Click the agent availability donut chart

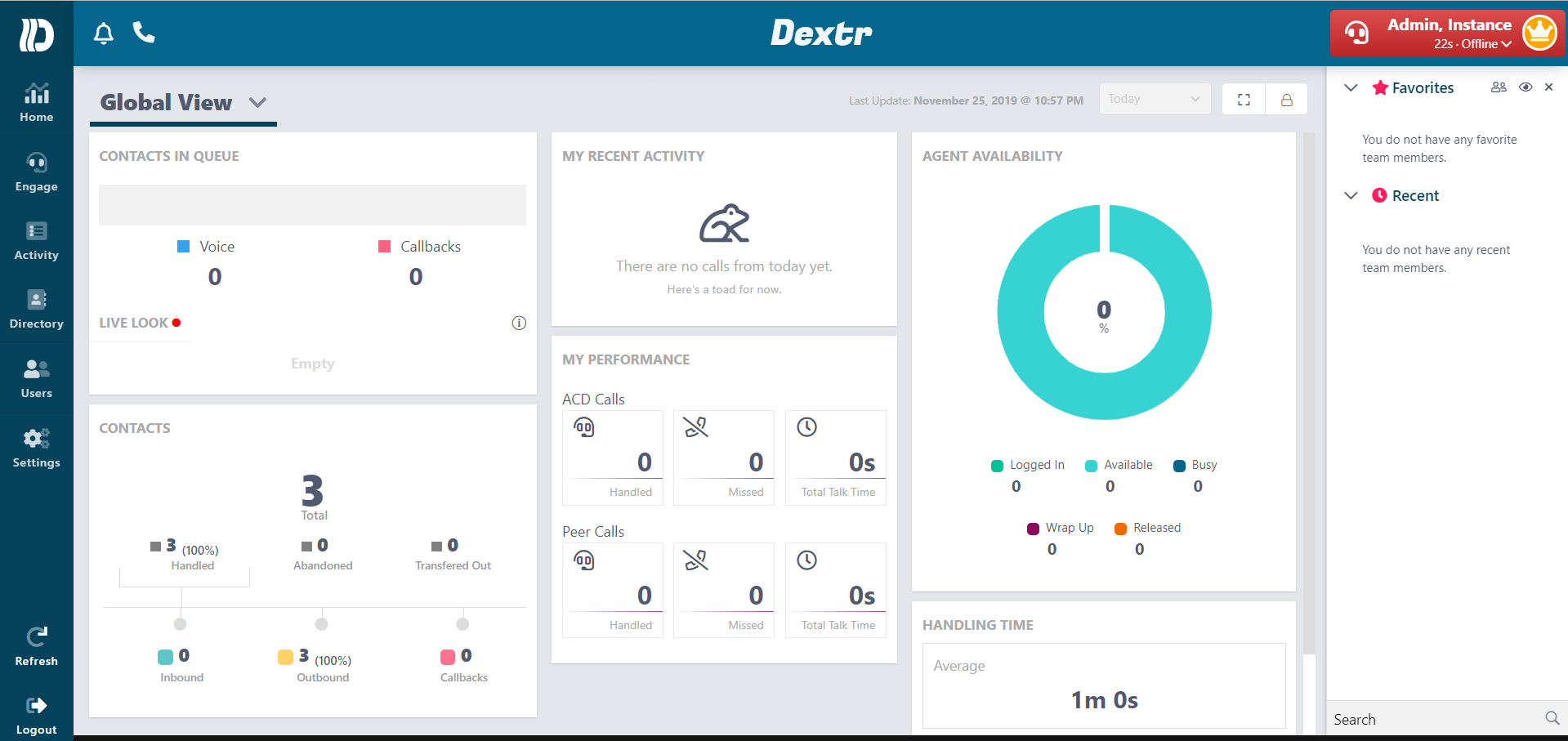coord(1104,312)
